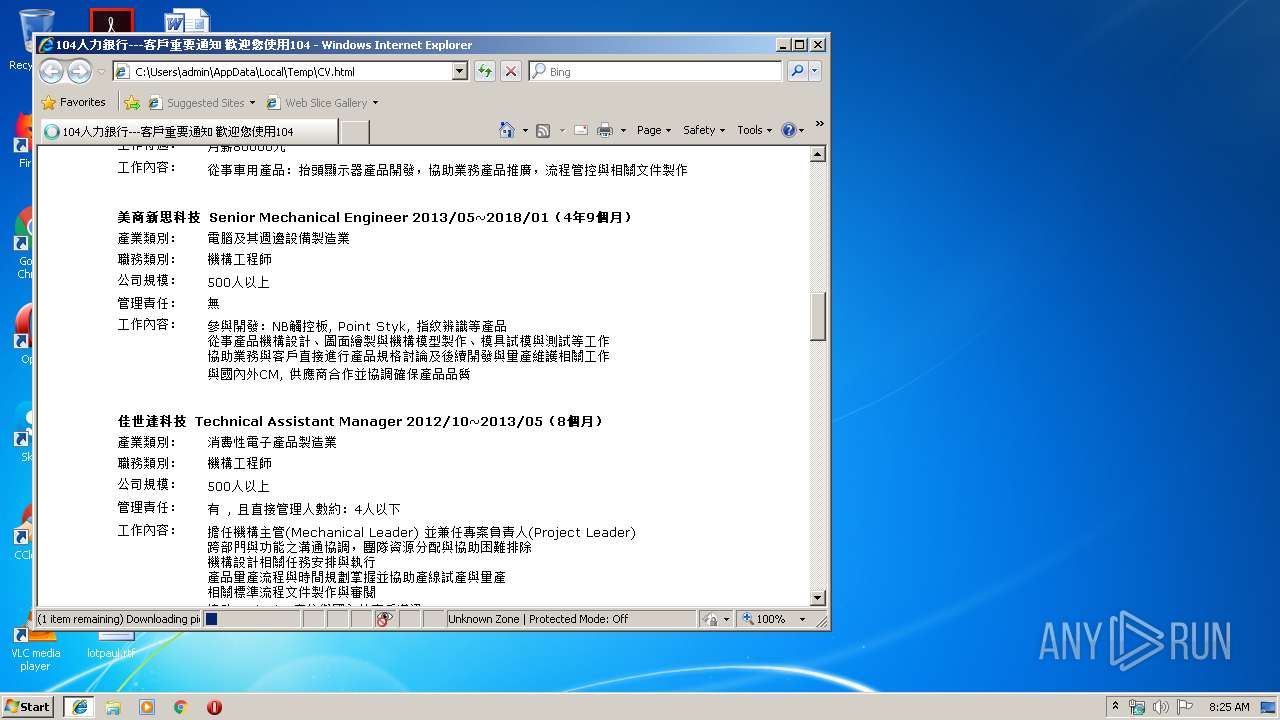
Task: Click the Stop loading X icon
Action: pos(511,72)
